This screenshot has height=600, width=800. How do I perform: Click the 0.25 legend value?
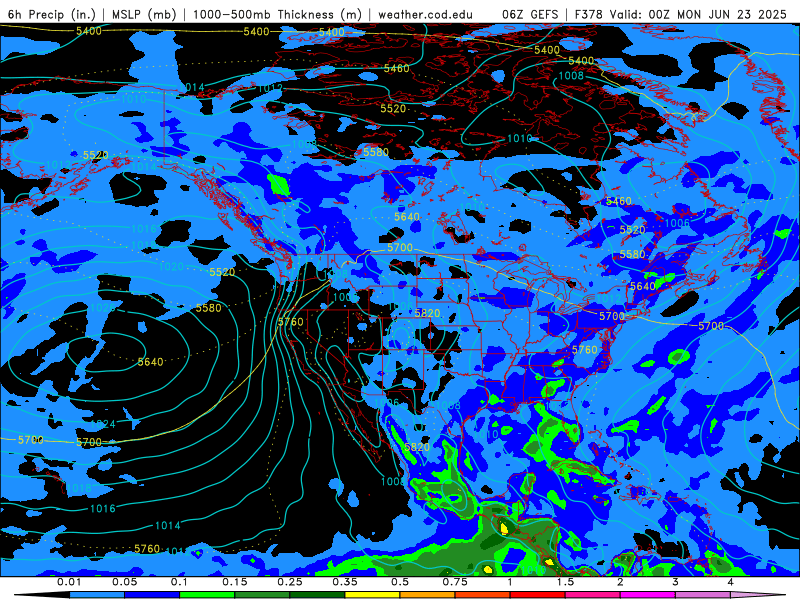coord(290,582)
